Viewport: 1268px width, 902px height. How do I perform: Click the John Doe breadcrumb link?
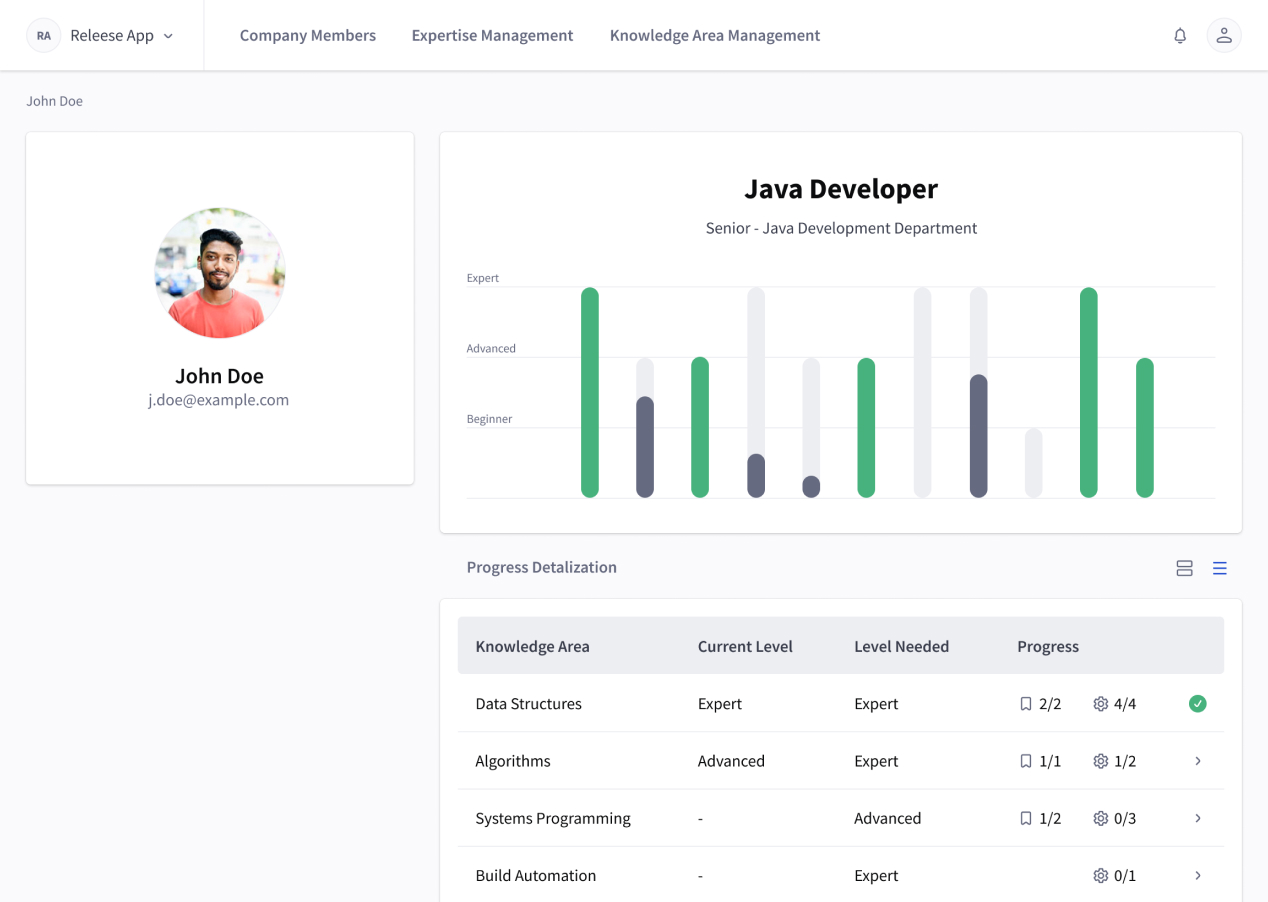pyautogui.click(x=55, y=101)
